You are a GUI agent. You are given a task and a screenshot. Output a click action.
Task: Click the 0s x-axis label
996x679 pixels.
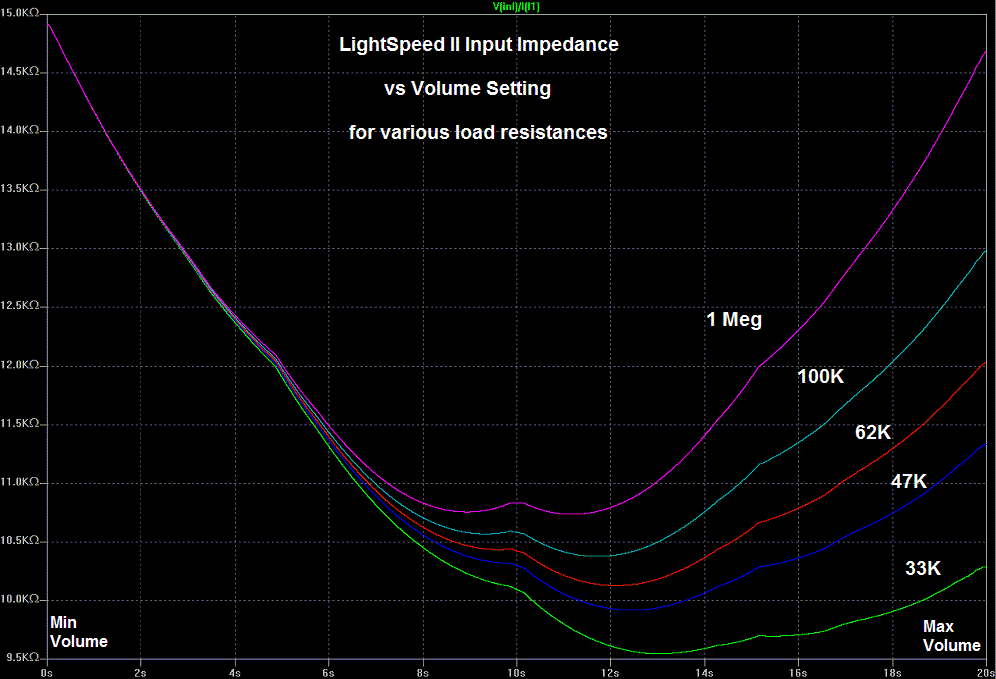click(x=46, y=673)
